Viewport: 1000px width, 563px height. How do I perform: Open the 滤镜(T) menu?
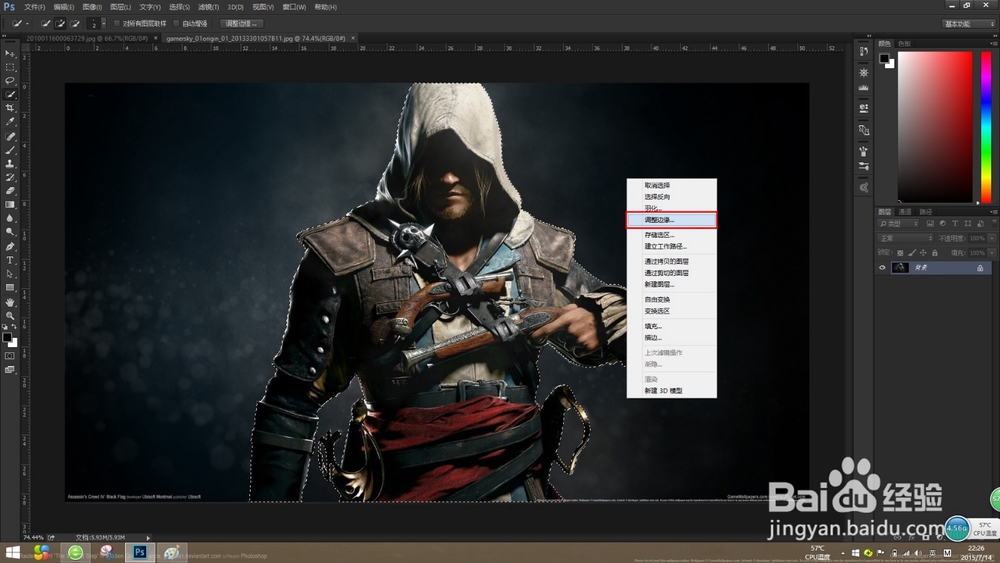pos(208,7)
